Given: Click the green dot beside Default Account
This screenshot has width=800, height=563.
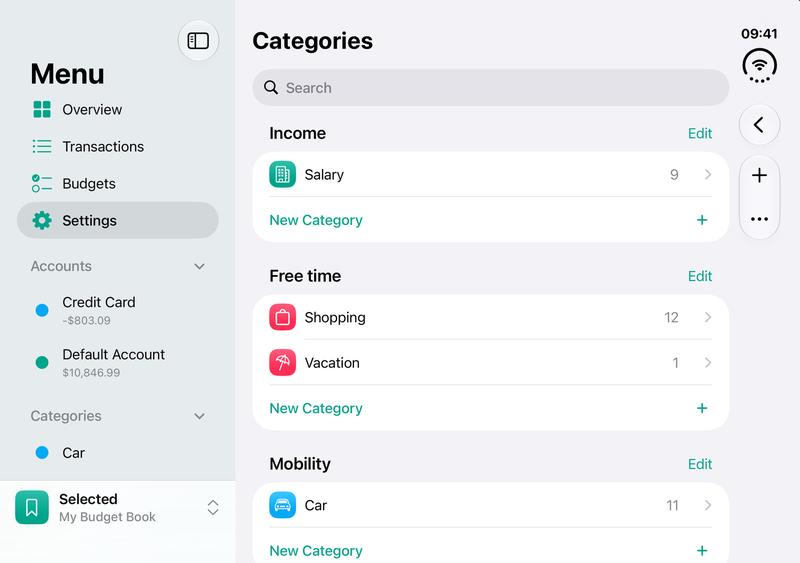Looking at the screenshot, I should pos(42,362).
